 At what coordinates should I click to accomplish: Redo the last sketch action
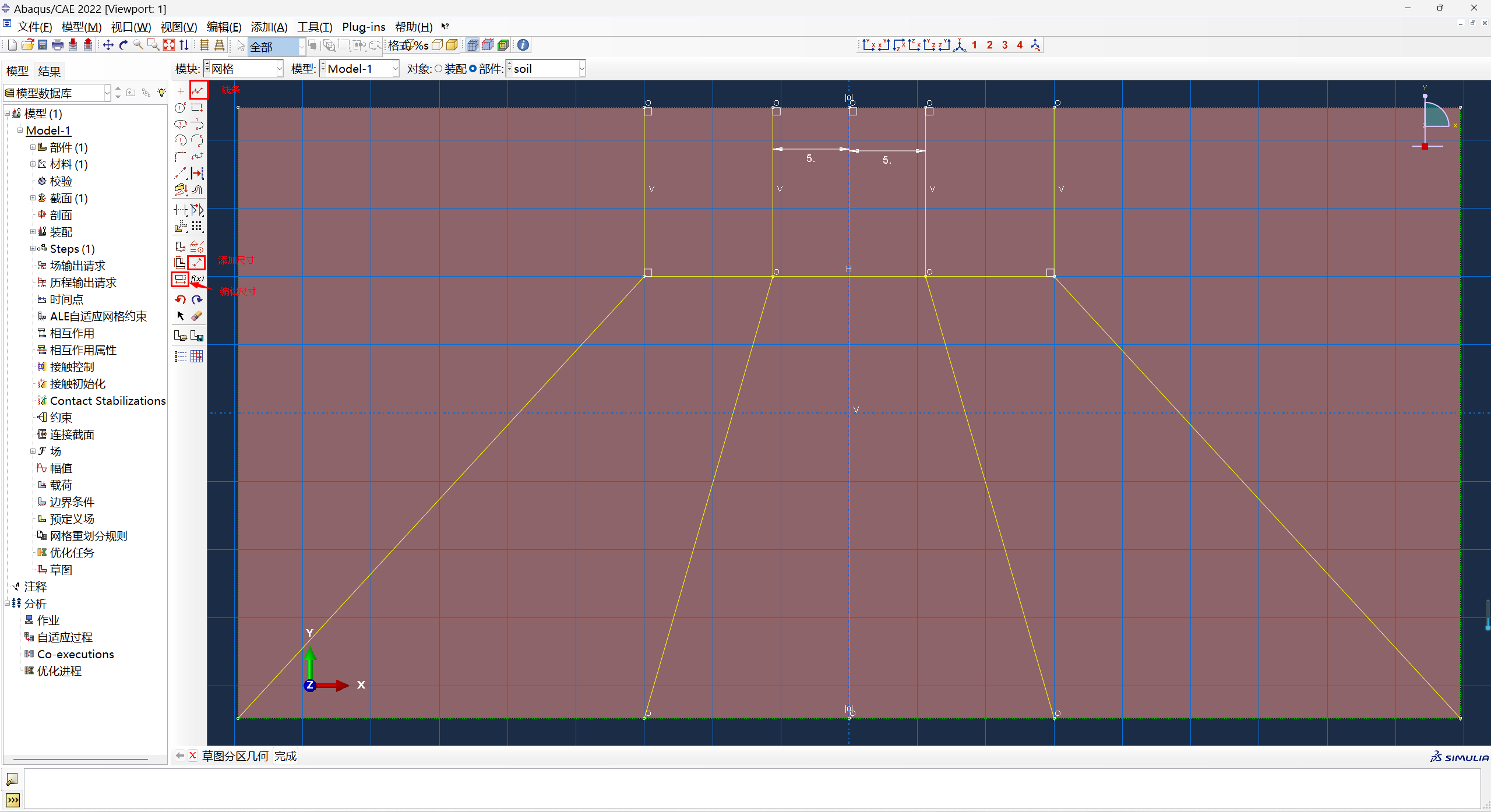(x=197, y=299)
